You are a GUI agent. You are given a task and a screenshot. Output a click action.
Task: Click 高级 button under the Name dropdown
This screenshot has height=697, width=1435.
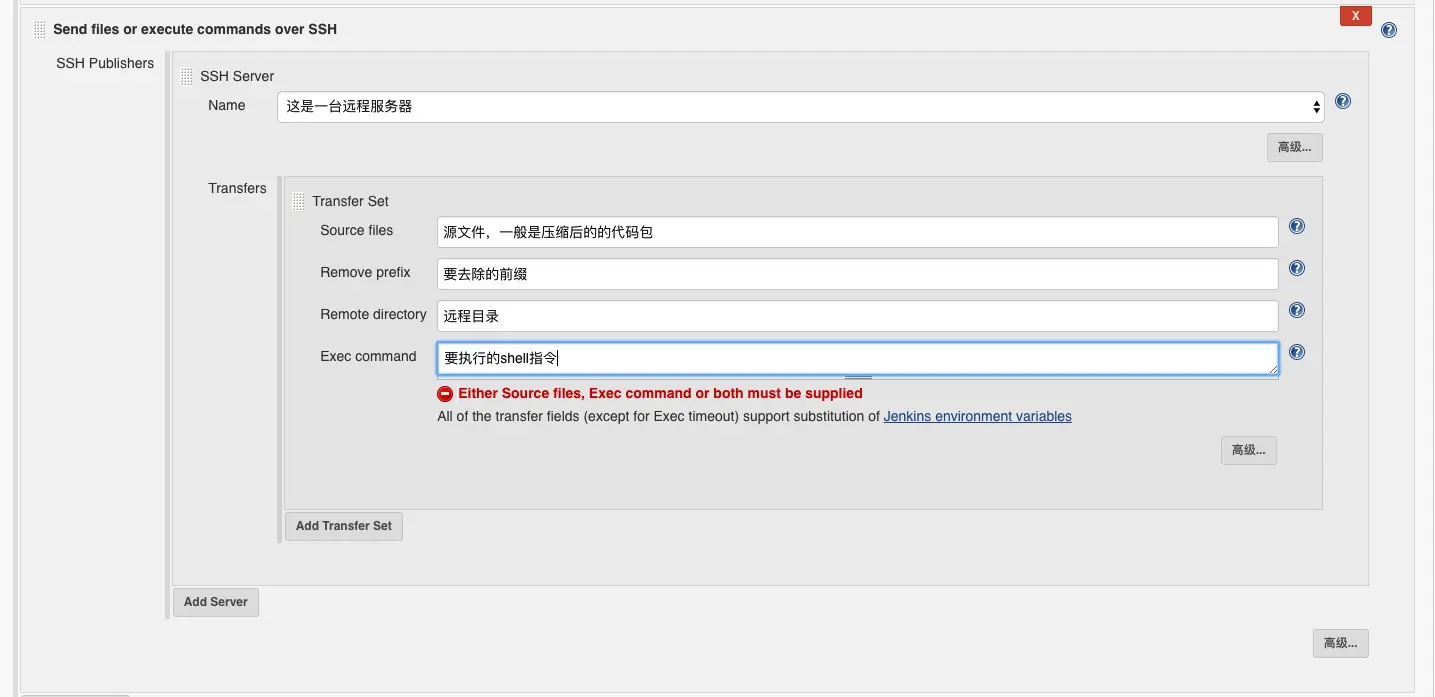click(1295, 147)
